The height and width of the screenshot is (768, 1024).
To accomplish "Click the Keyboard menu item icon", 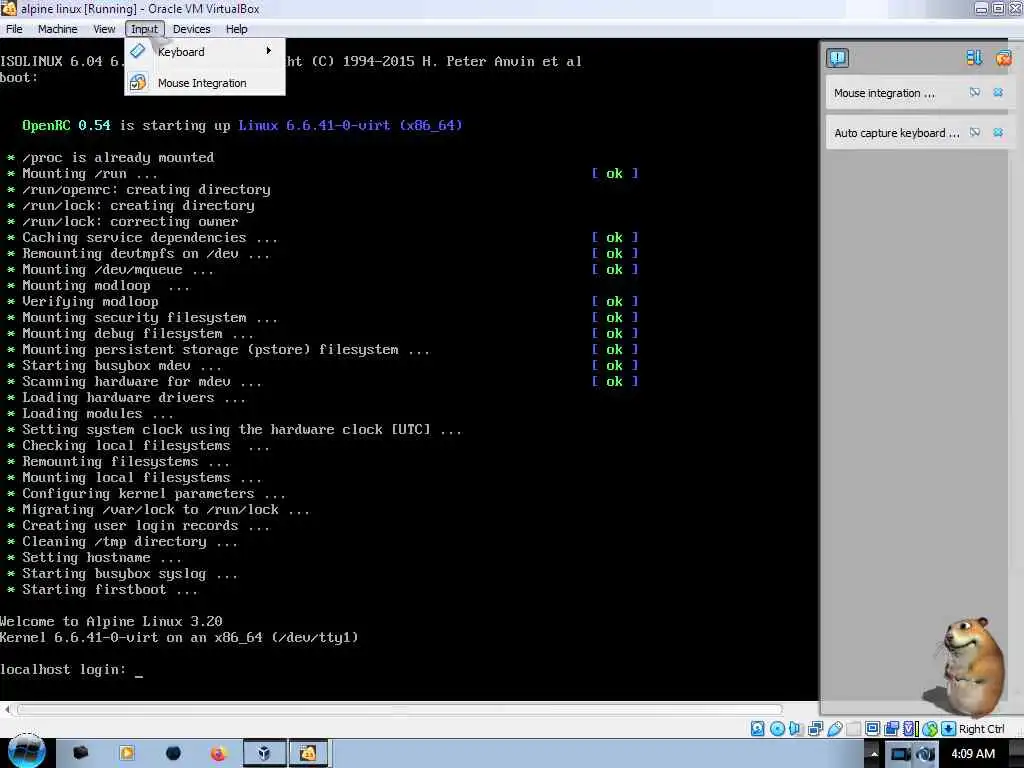I will coord(138,51).
